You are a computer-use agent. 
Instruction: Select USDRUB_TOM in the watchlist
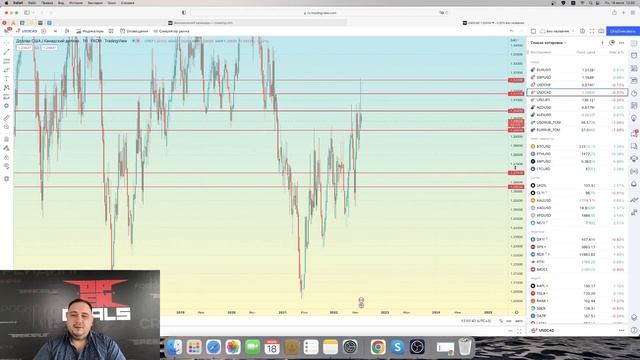point(577,122)
